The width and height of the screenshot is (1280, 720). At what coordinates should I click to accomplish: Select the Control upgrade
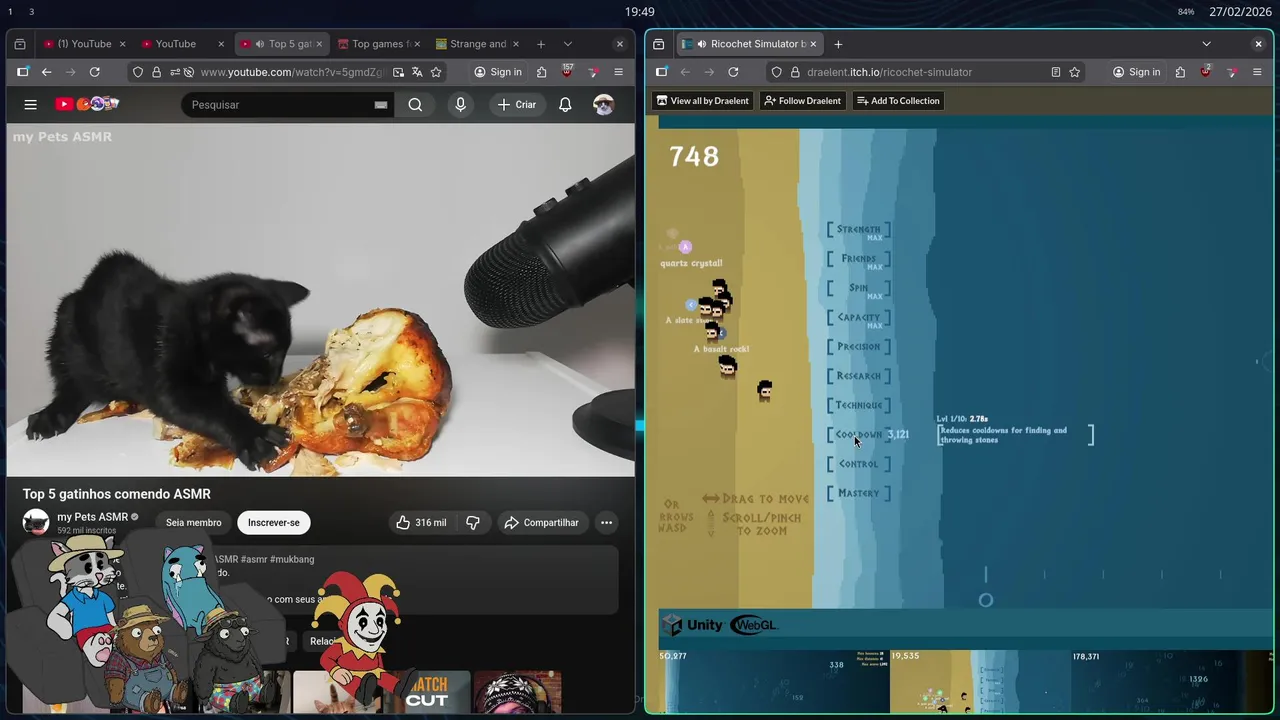[x=859, y=464]
